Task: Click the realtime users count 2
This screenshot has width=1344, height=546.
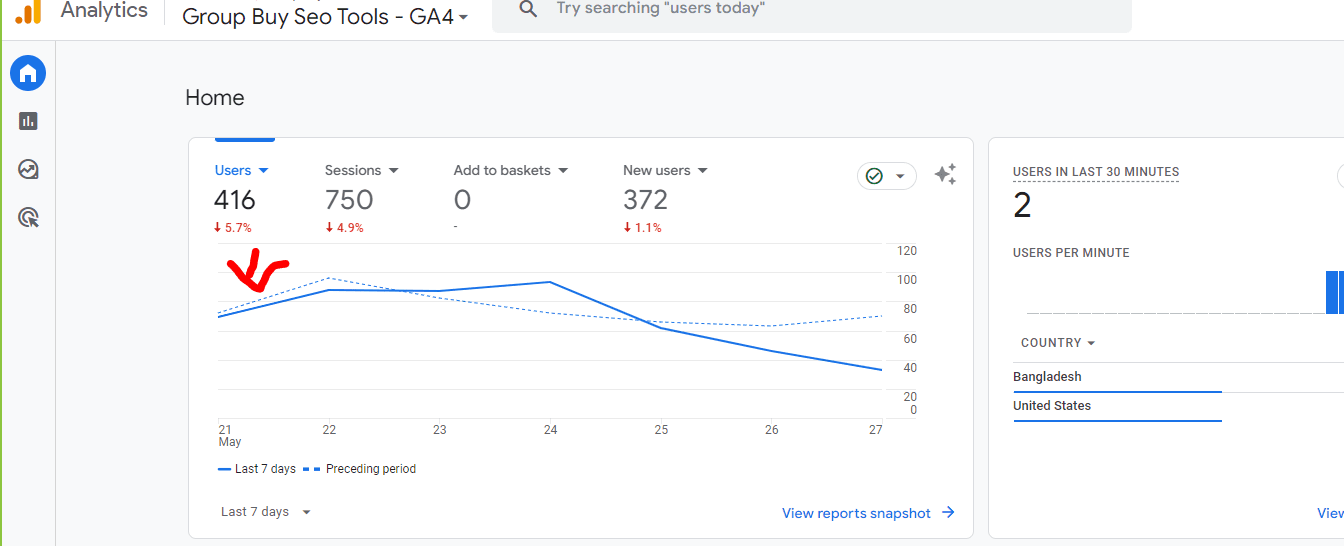Action: 1022,206
